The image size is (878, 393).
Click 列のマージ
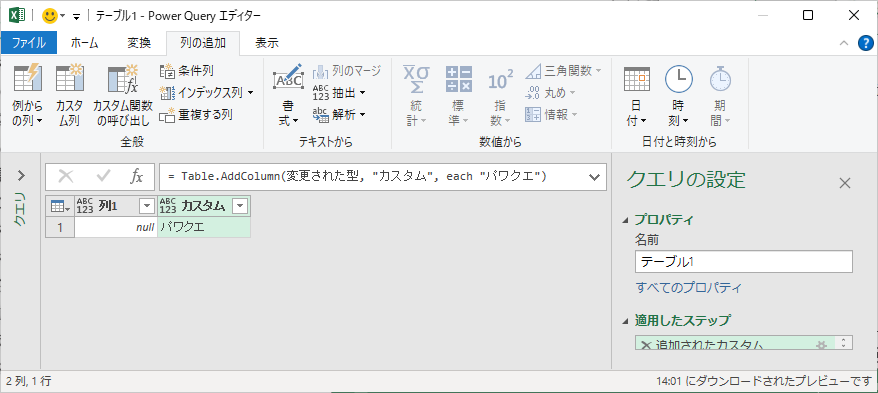coord(347,71)
